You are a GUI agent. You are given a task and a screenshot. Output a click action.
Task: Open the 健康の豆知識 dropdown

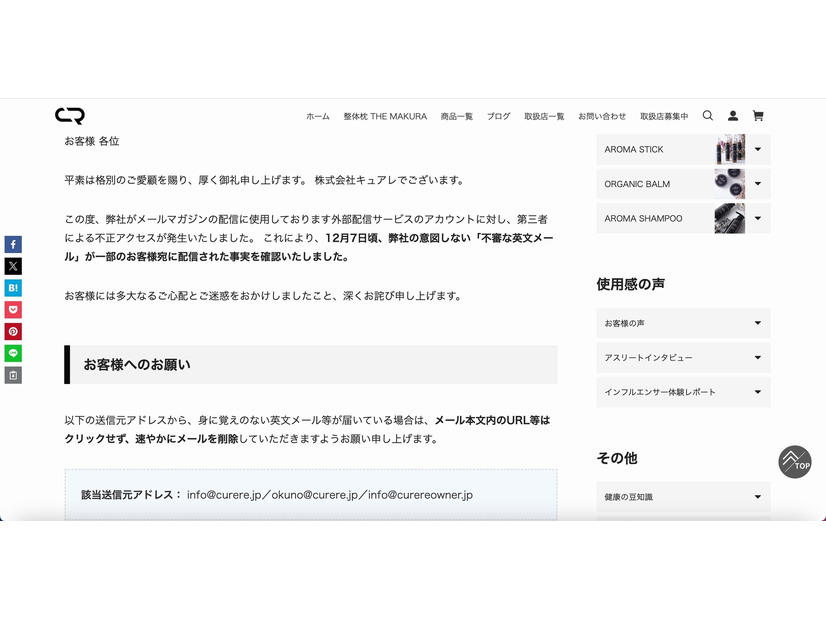coord(758,496)
